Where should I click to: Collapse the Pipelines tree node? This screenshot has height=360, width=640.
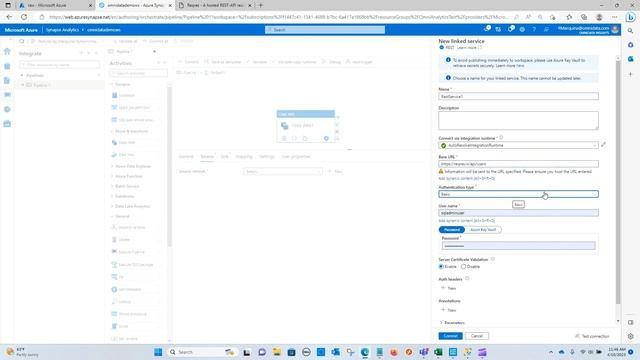point(22,76)
